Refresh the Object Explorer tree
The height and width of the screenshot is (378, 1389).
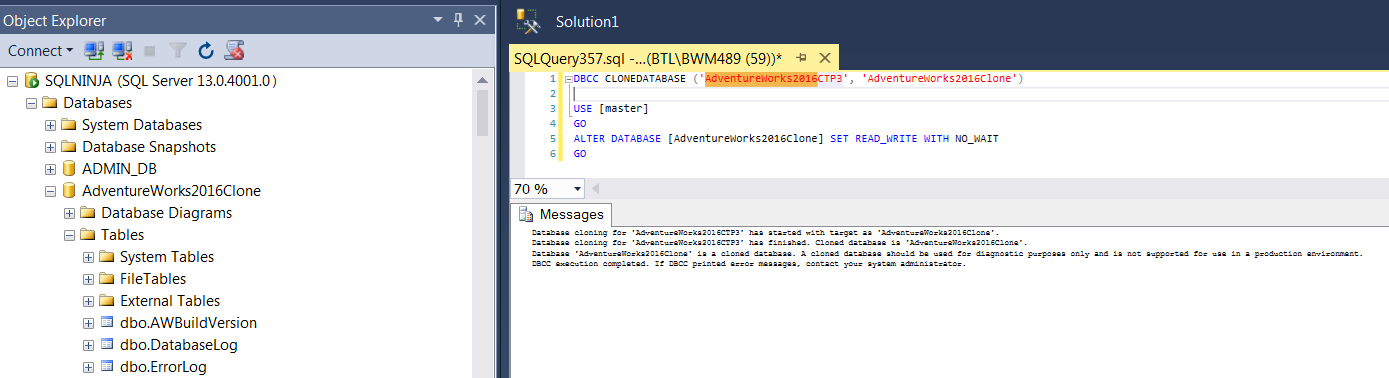point(206,50)
